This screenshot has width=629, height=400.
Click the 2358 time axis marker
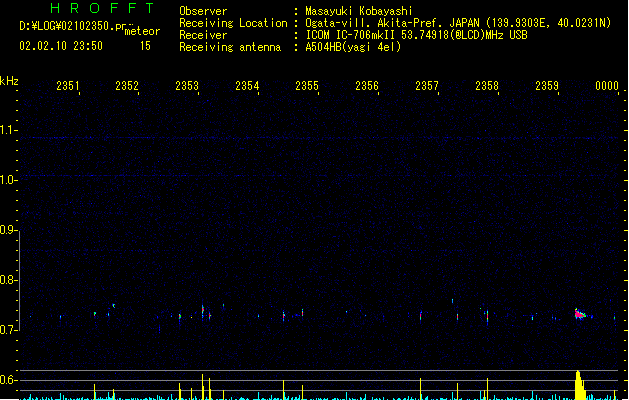[487, 85]
